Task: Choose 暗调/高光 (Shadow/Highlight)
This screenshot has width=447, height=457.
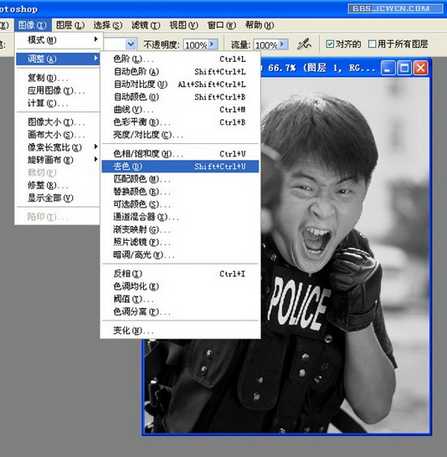Action: [180, 255]
